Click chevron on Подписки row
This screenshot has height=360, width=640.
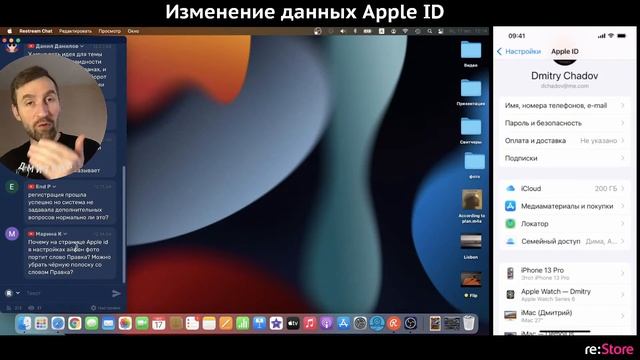(622, 158)
